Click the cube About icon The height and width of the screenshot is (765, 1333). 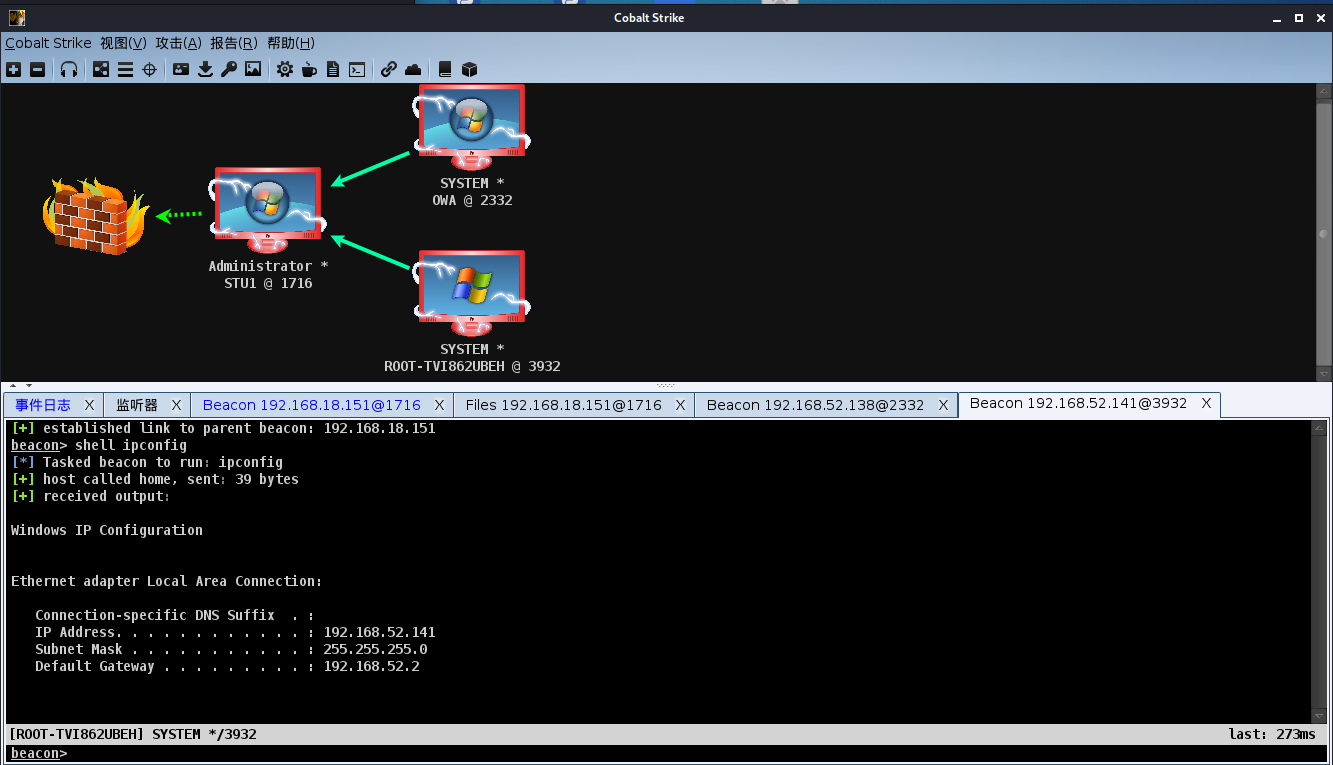coord(469,69)
